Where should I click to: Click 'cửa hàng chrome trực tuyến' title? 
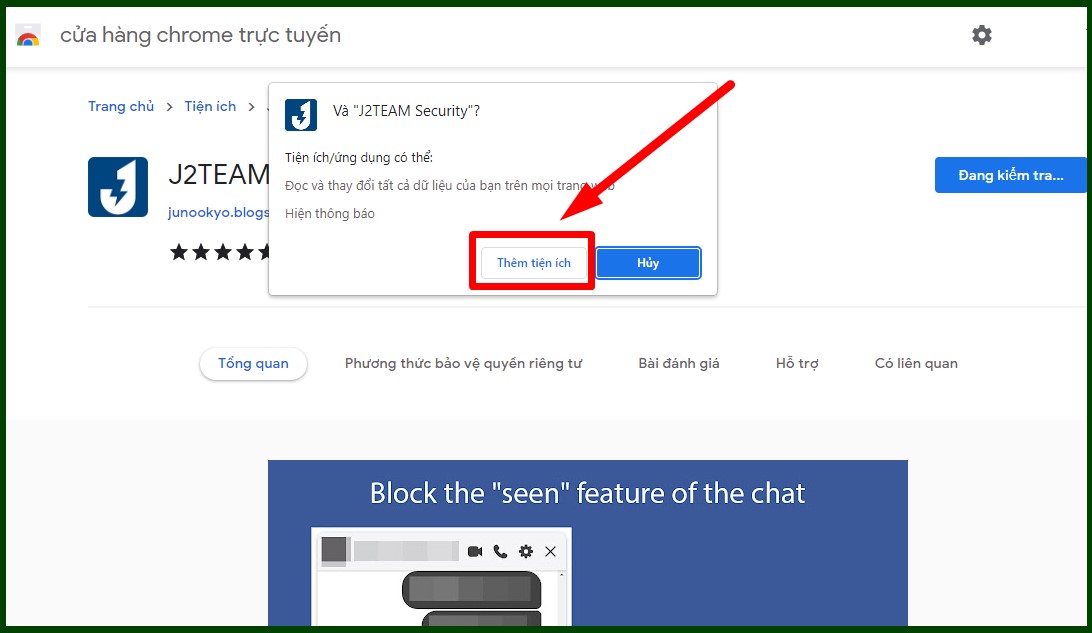click(x=201, y=35)
